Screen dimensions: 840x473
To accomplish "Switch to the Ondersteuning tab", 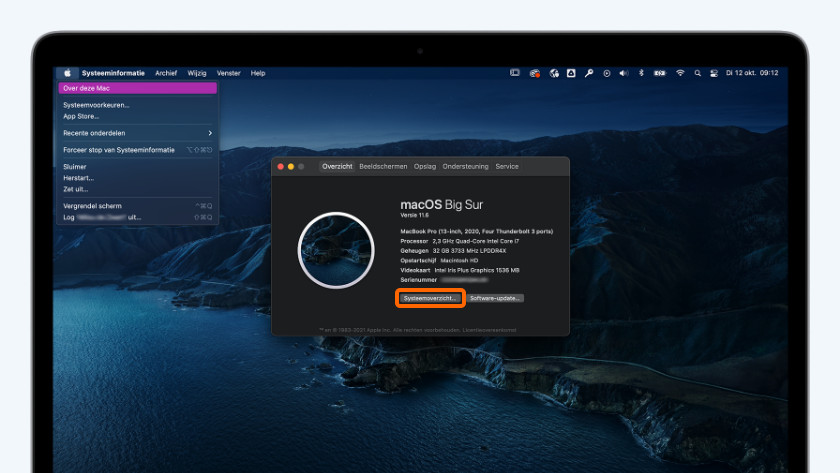I will pos(466,167).
